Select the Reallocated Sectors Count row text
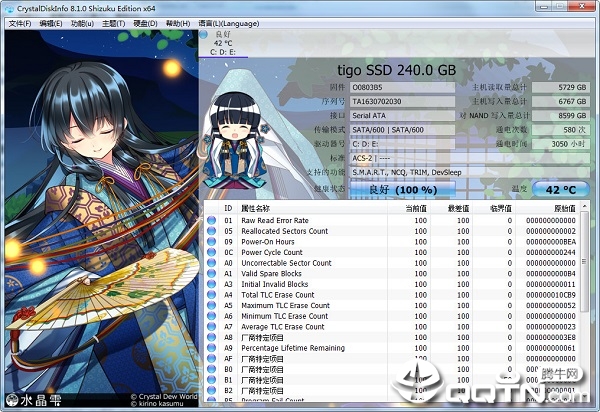Screen dimensions: 600x412 pos(284,231)
